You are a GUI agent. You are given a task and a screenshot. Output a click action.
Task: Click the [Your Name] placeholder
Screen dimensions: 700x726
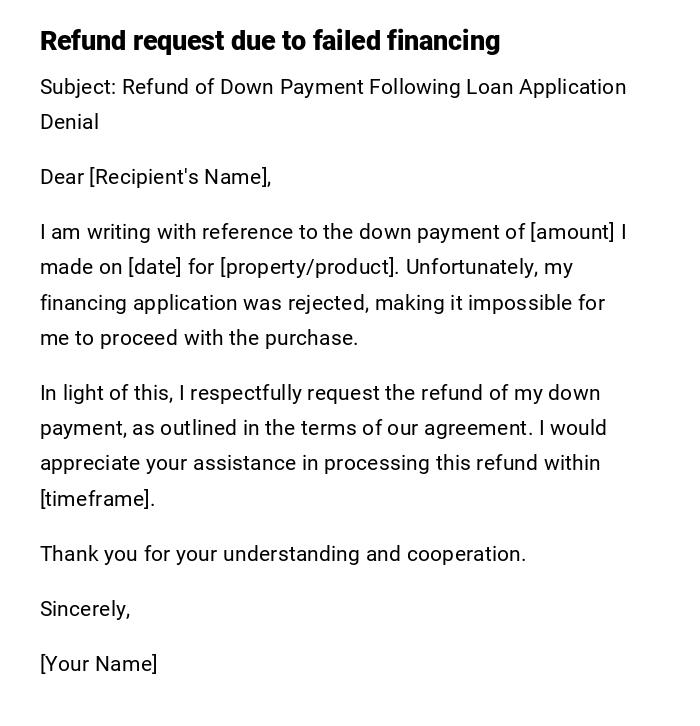pos(98,664)
